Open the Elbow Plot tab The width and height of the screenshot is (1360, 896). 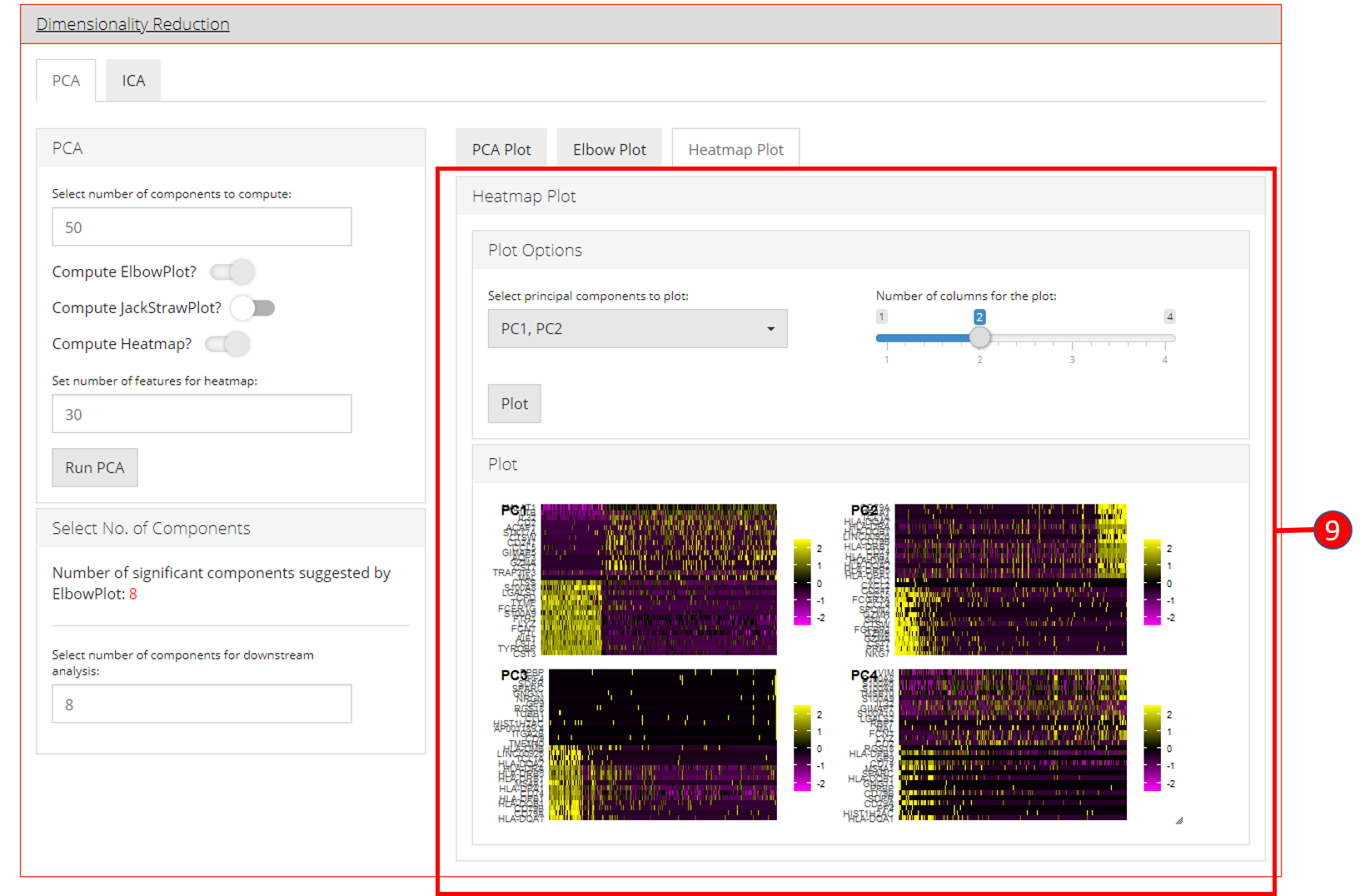[609, 150]
